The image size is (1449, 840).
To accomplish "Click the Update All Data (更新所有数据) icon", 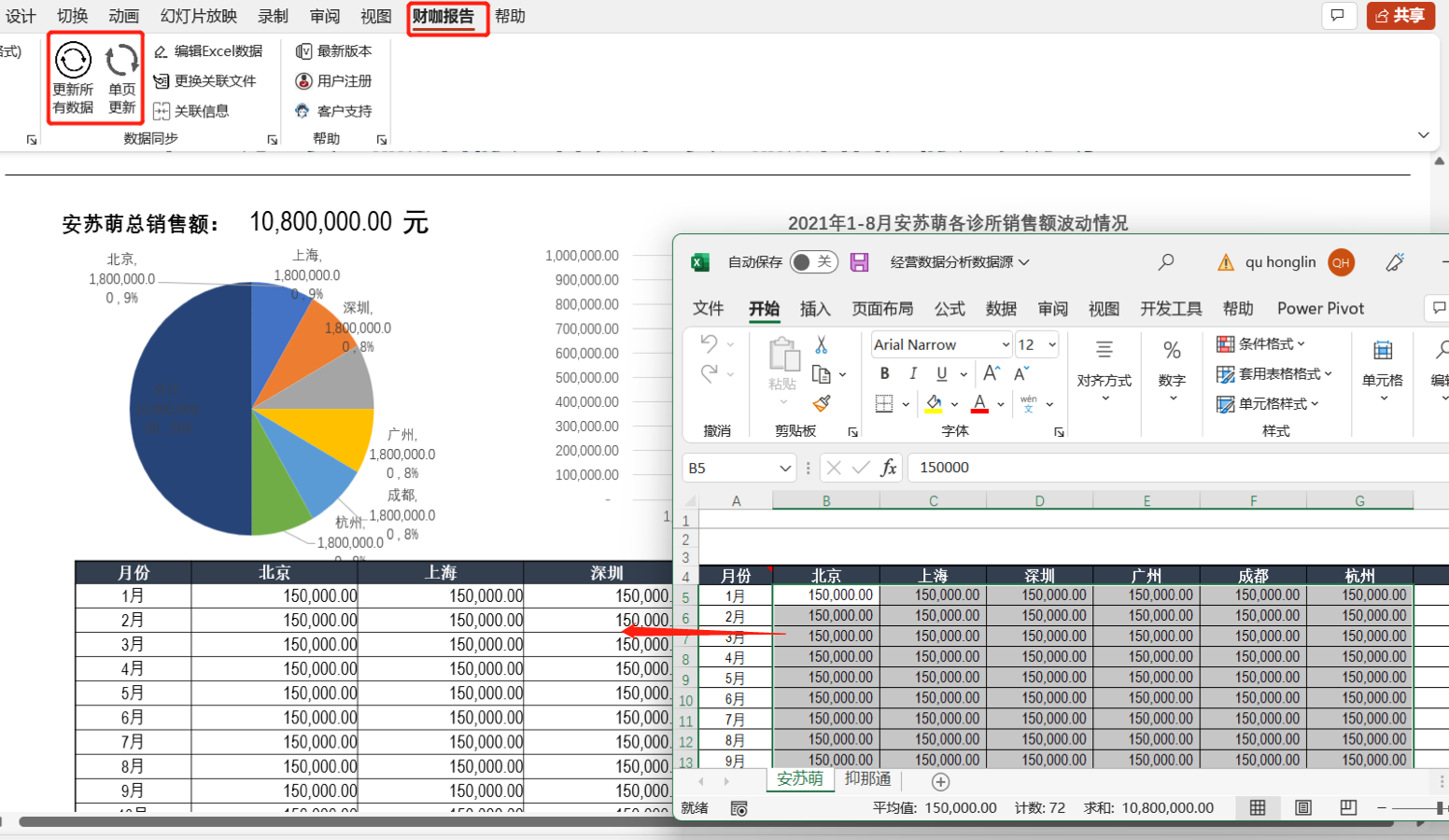I will pyautogui.click(x=73, y=62).
